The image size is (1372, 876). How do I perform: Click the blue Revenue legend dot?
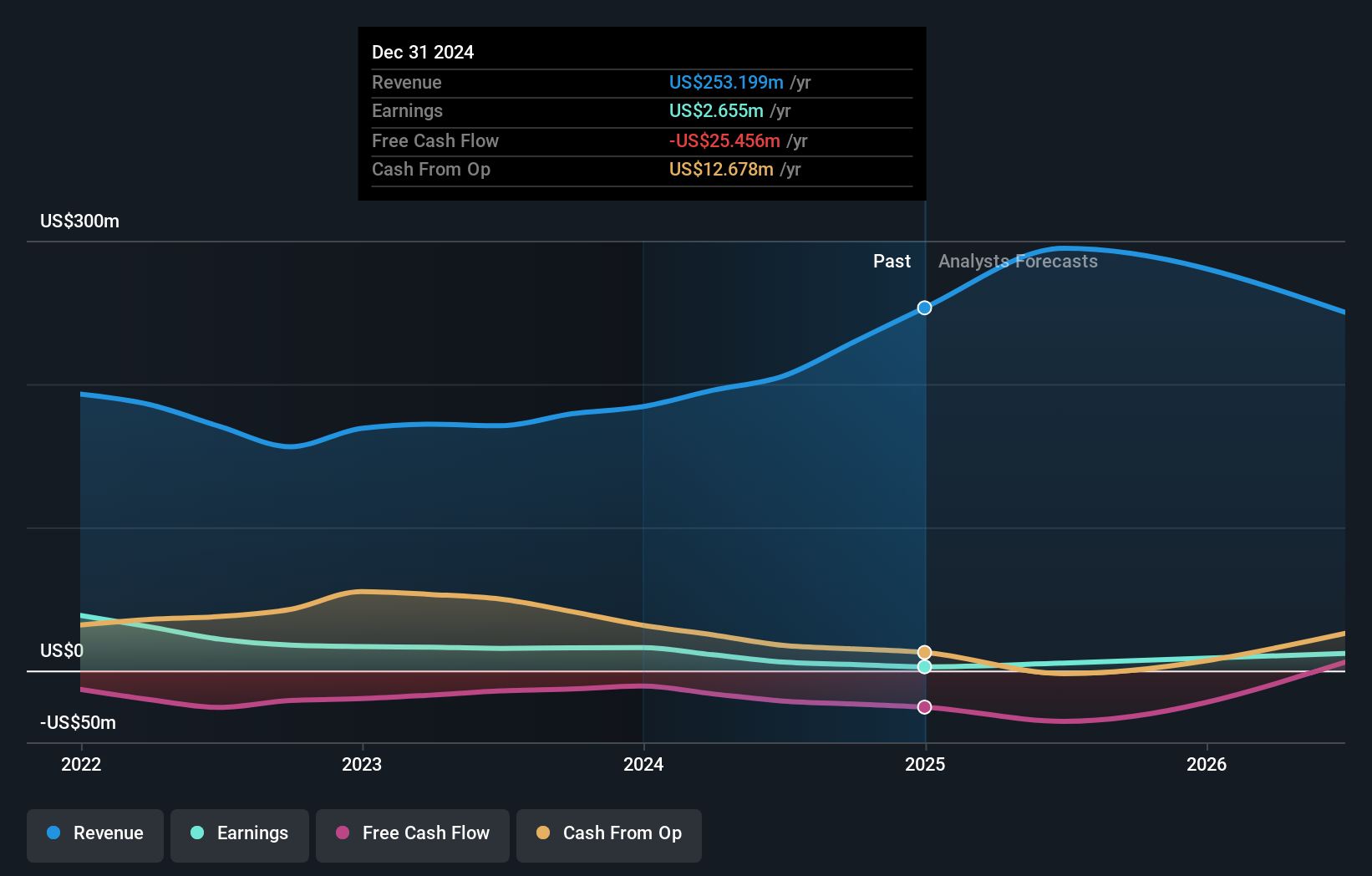tap(52, 833)
